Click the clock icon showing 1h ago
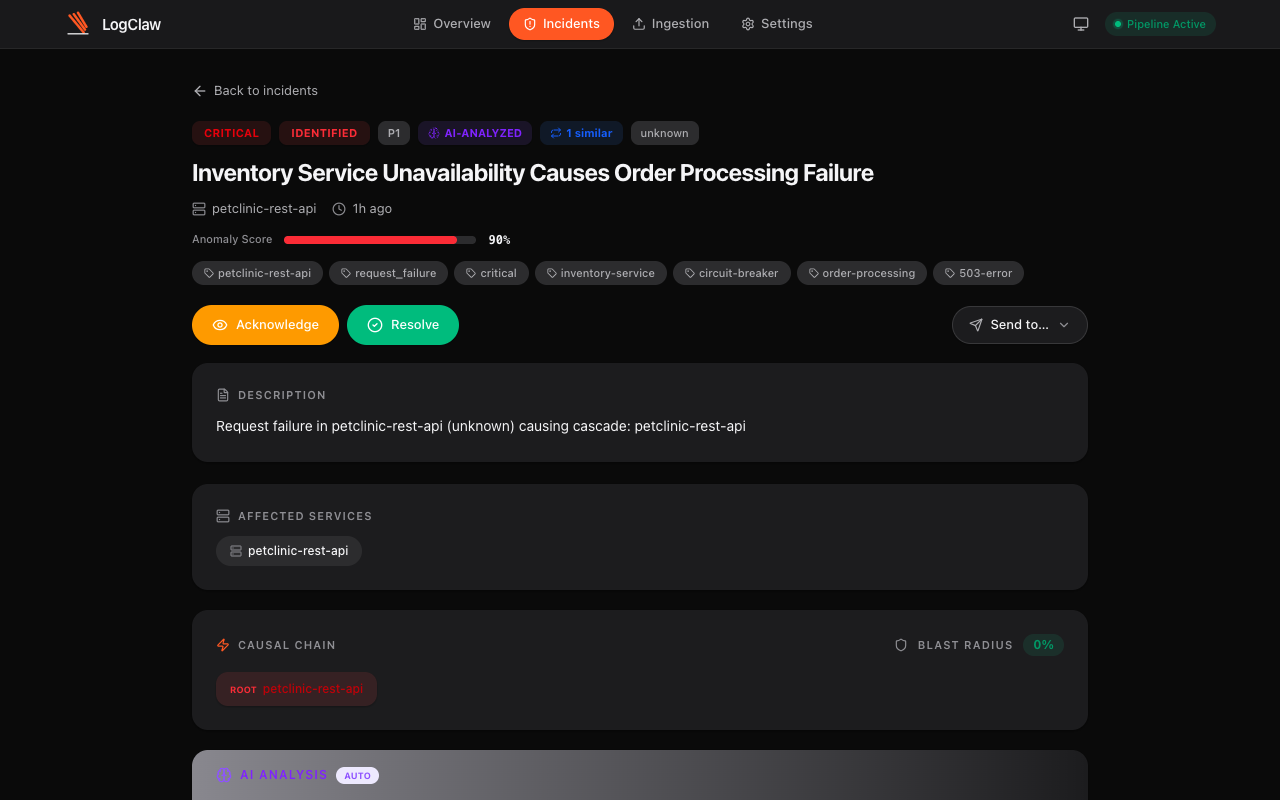 click(340, 208)
